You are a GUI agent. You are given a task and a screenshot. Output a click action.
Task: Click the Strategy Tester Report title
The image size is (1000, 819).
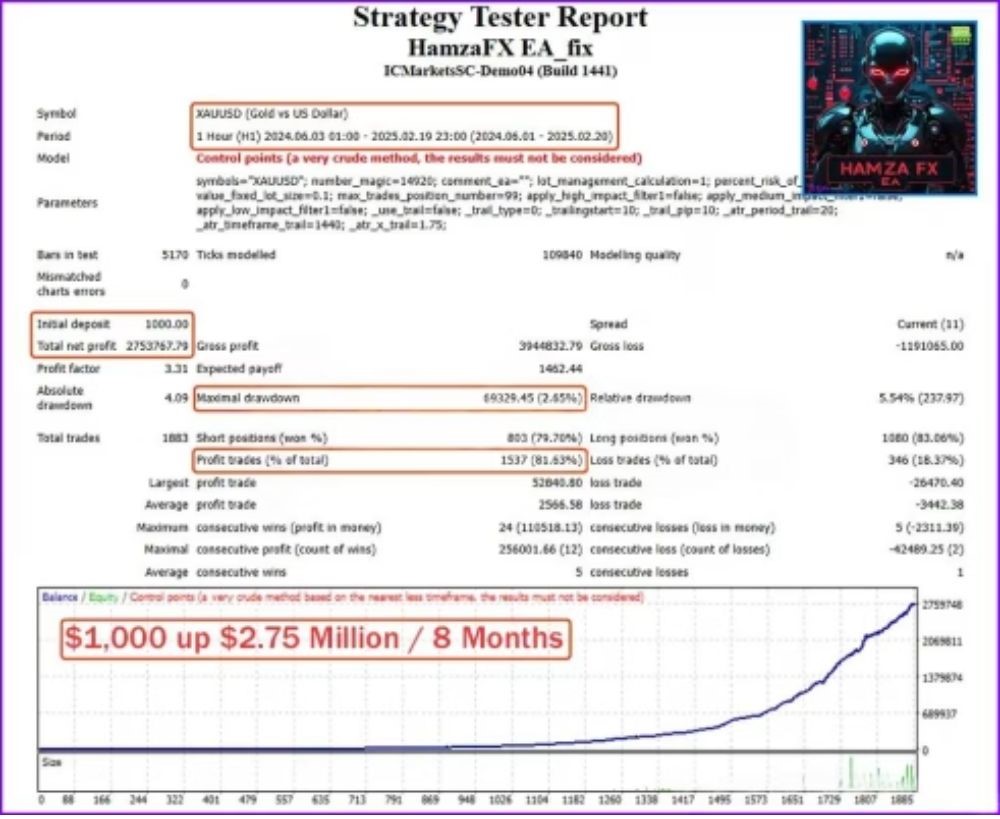(500, 18)
